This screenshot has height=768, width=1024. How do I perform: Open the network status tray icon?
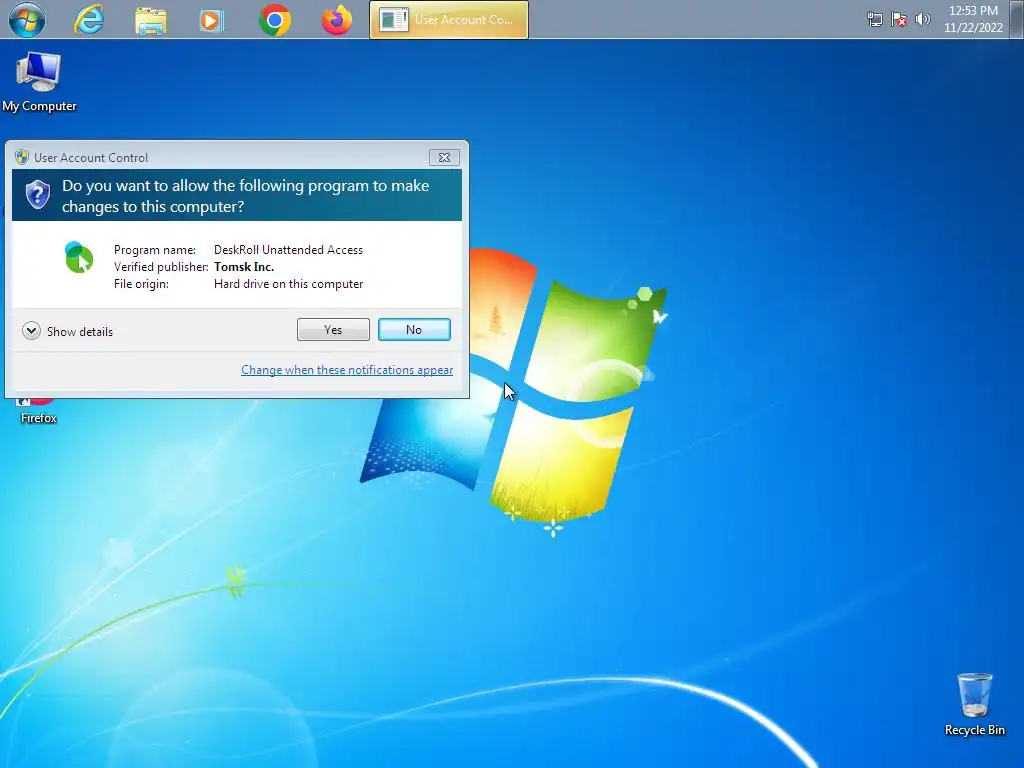[x=874, y=20]
